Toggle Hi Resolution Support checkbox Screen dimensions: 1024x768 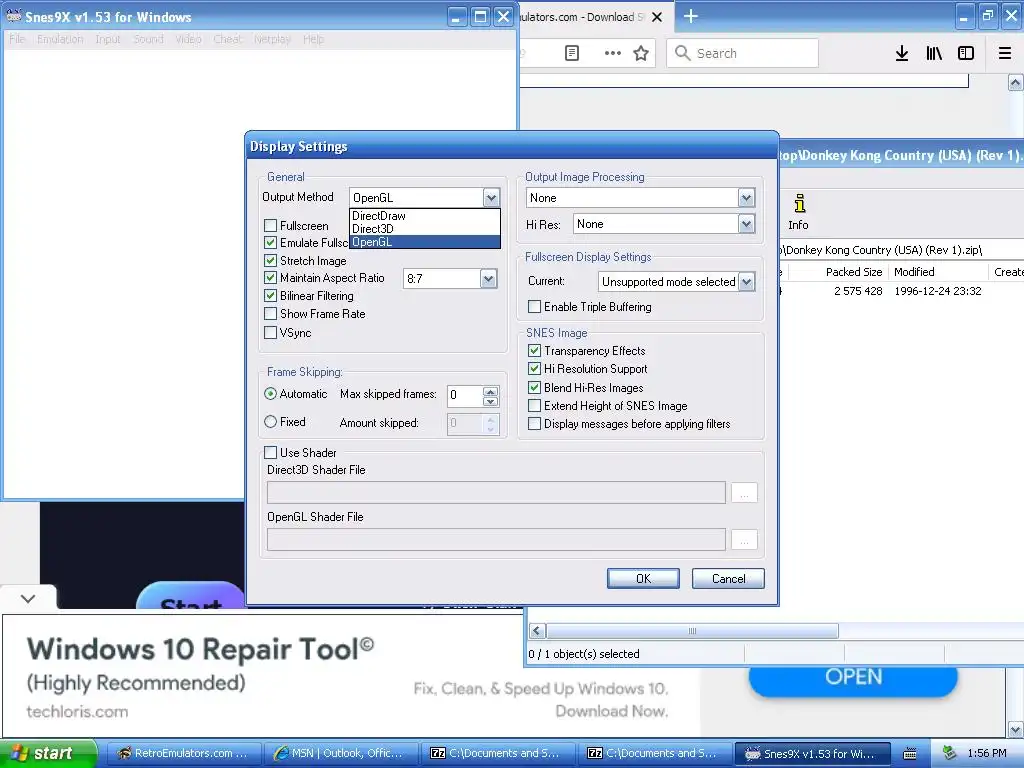tap(534, 368)
